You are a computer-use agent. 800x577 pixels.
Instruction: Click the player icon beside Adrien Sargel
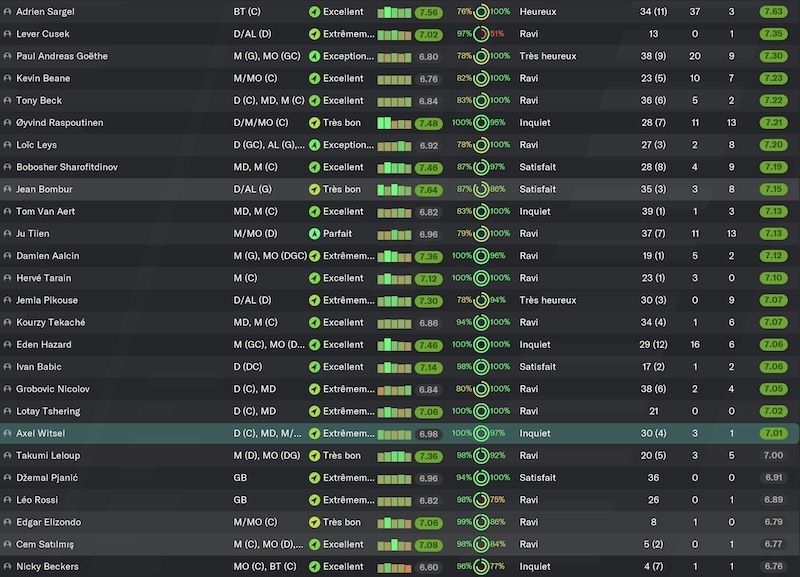(7, 12)
